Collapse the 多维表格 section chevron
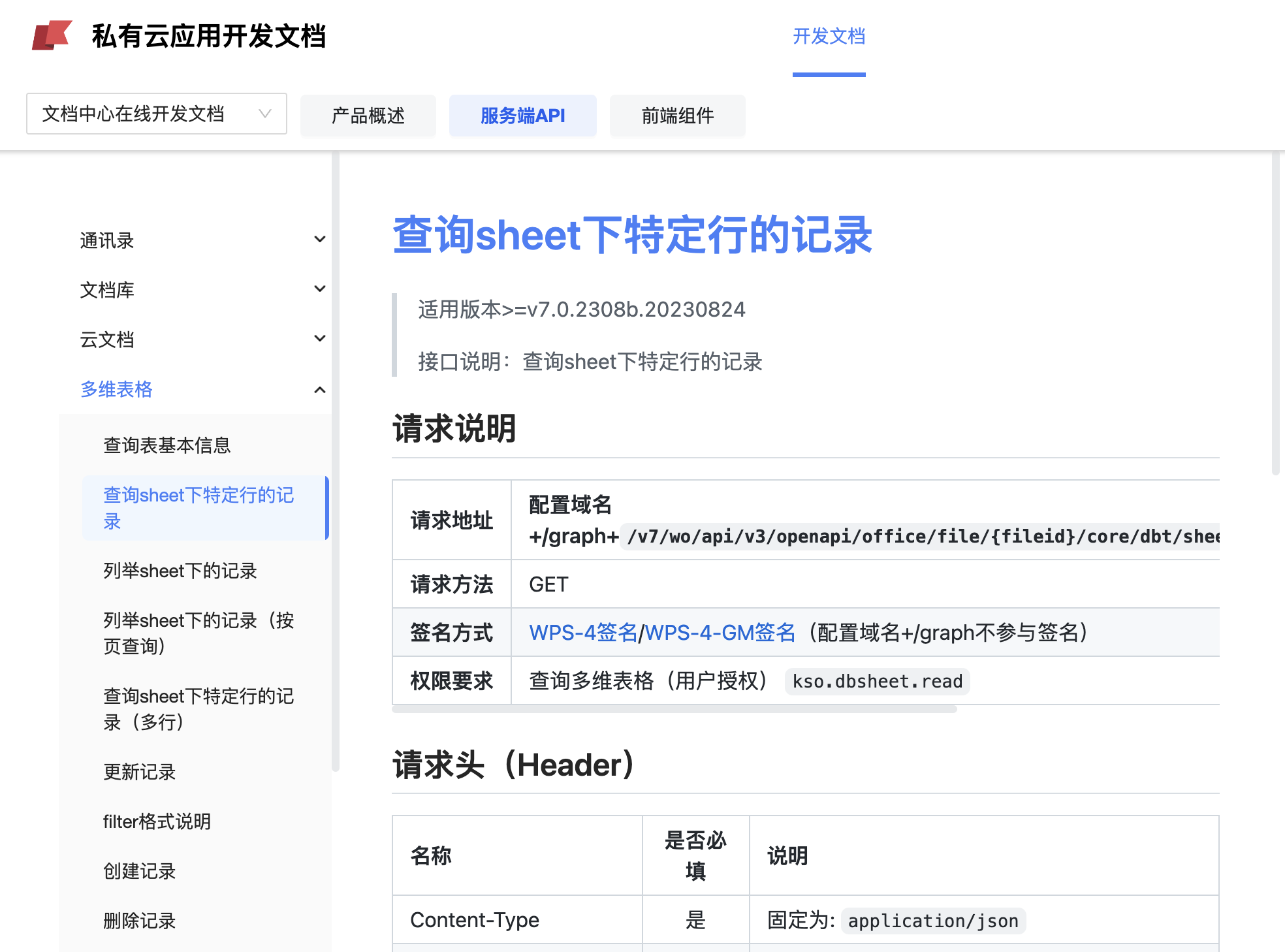 tap(319, 390)
